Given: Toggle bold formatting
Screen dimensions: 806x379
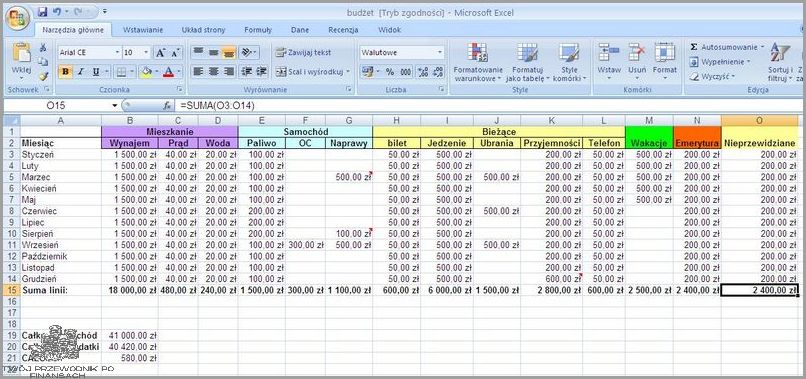Looking at the screenshot, I should pos(65,71).
